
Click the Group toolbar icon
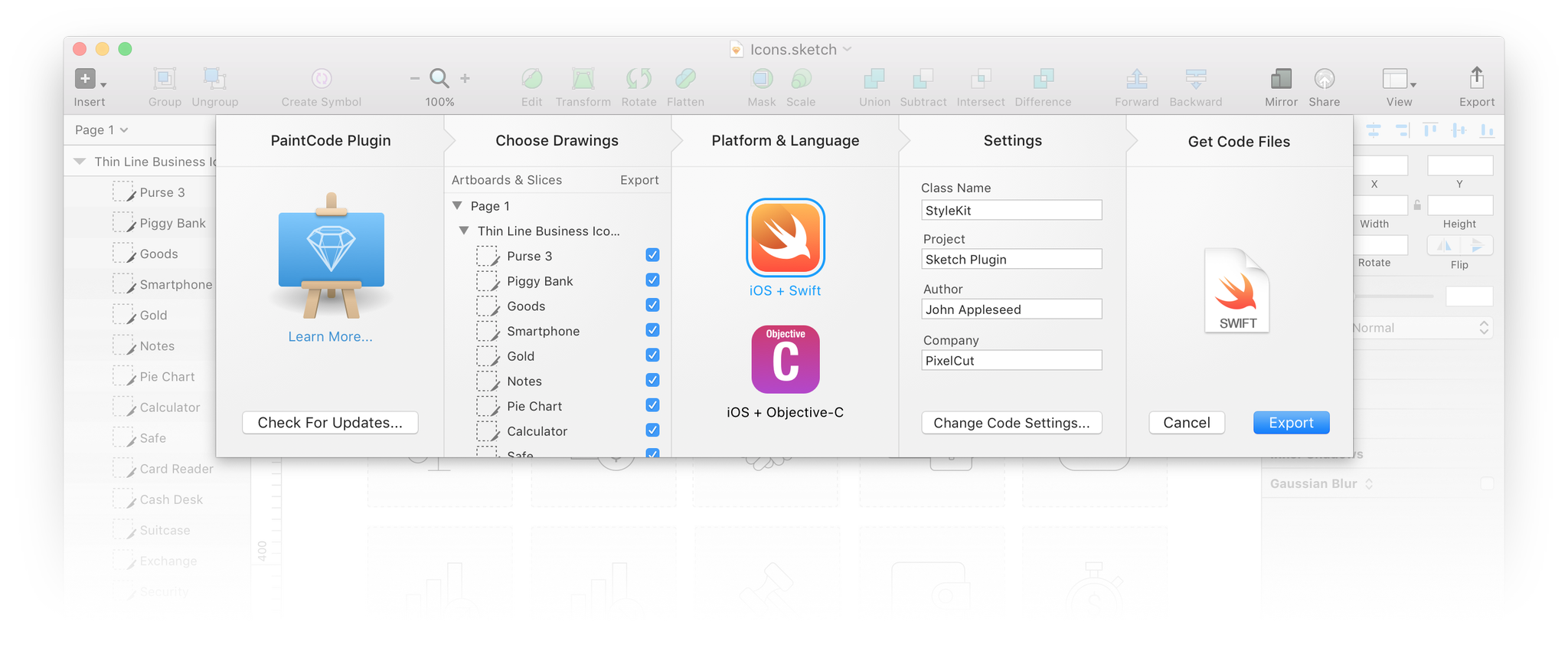pos(165,79)
